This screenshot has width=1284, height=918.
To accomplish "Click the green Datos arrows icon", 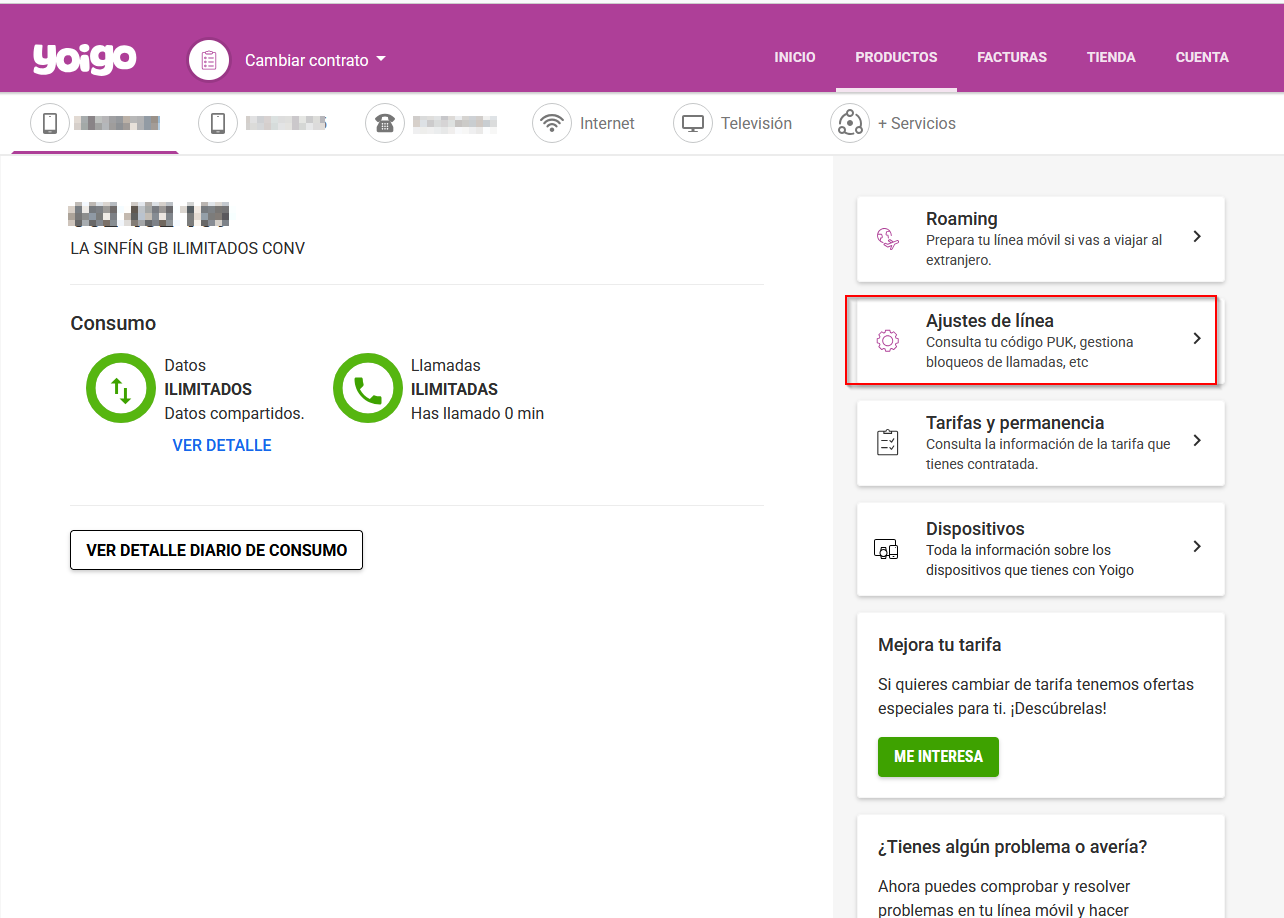I will tap(120, 388).
